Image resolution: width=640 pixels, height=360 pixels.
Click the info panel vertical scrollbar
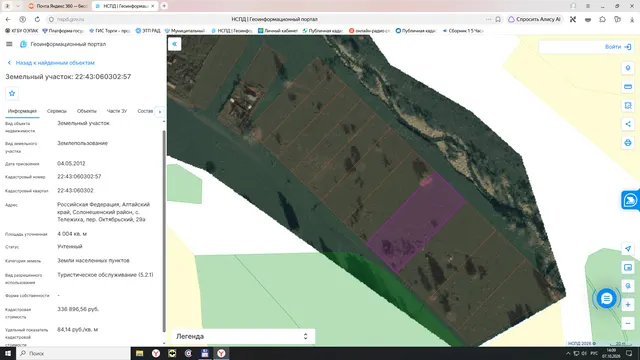(x=164, y=231)
